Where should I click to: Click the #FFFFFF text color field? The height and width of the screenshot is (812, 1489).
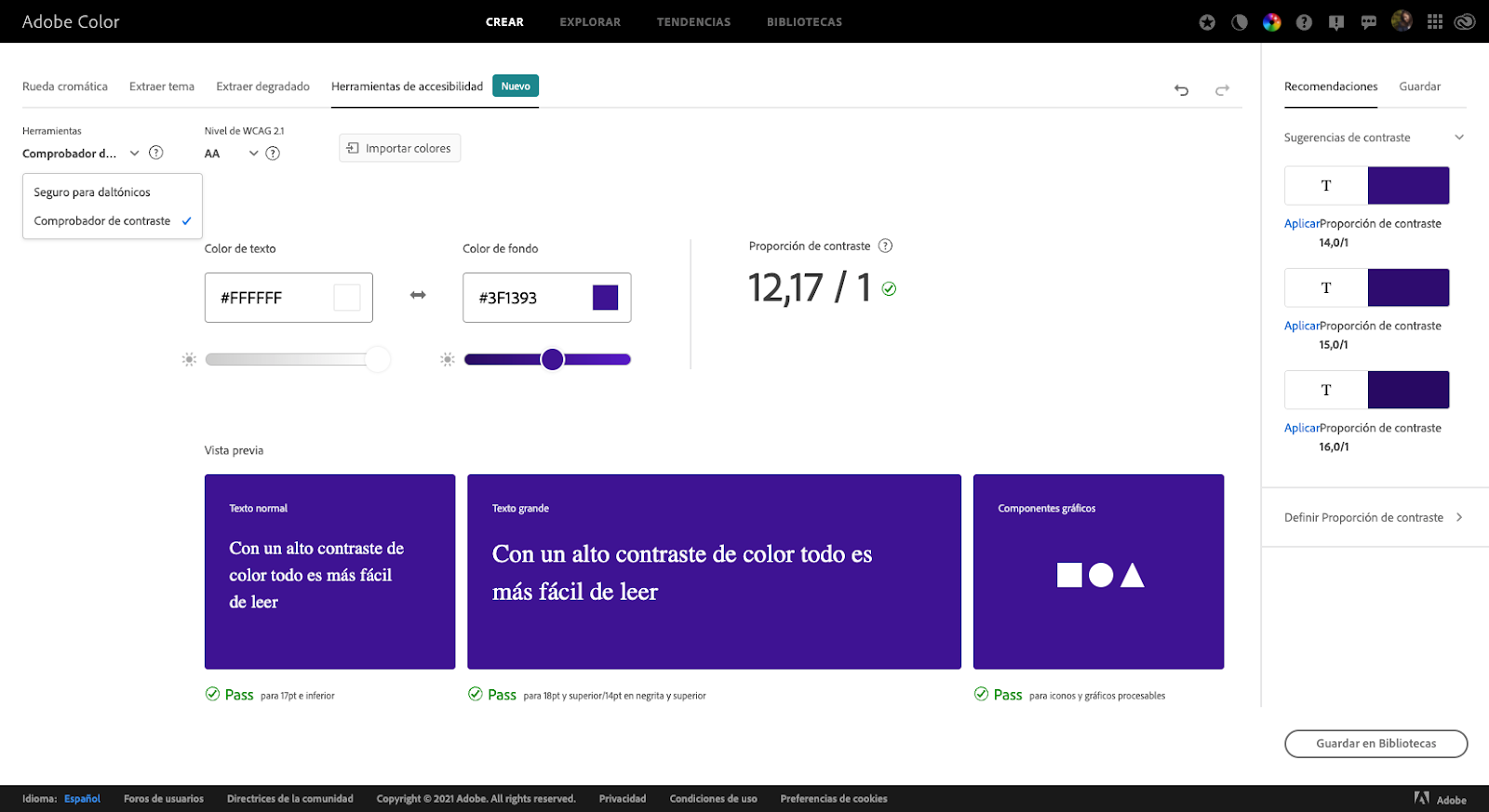coord(288,298)
